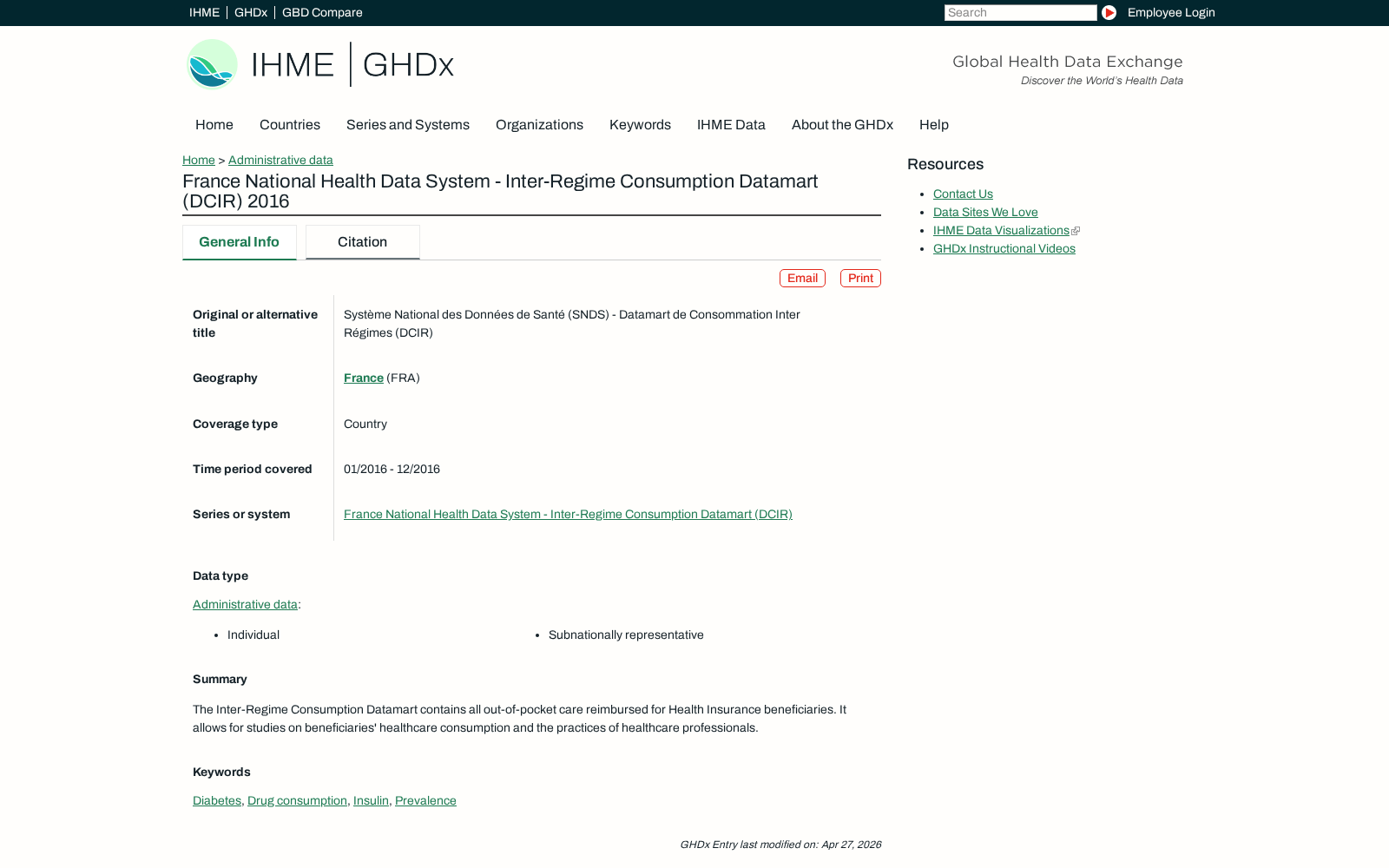This screenshot has width=1389, height=868.
Task: Open the France geography link
Action: (x=364, y=378)
